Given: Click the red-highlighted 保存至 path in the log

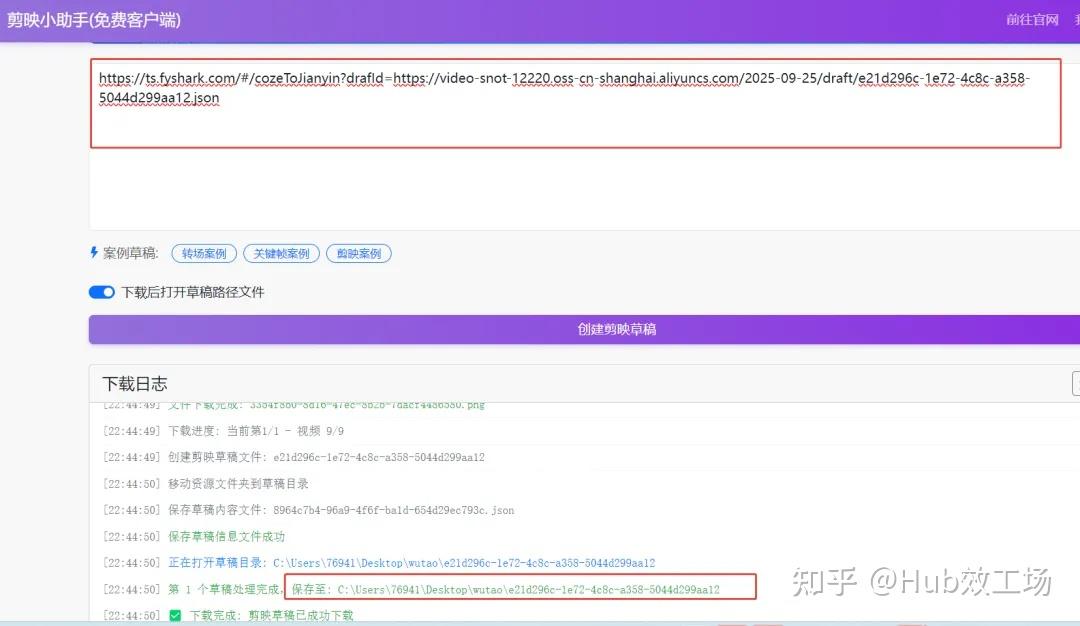Looking at the screenshot, I should pos(520,588).
